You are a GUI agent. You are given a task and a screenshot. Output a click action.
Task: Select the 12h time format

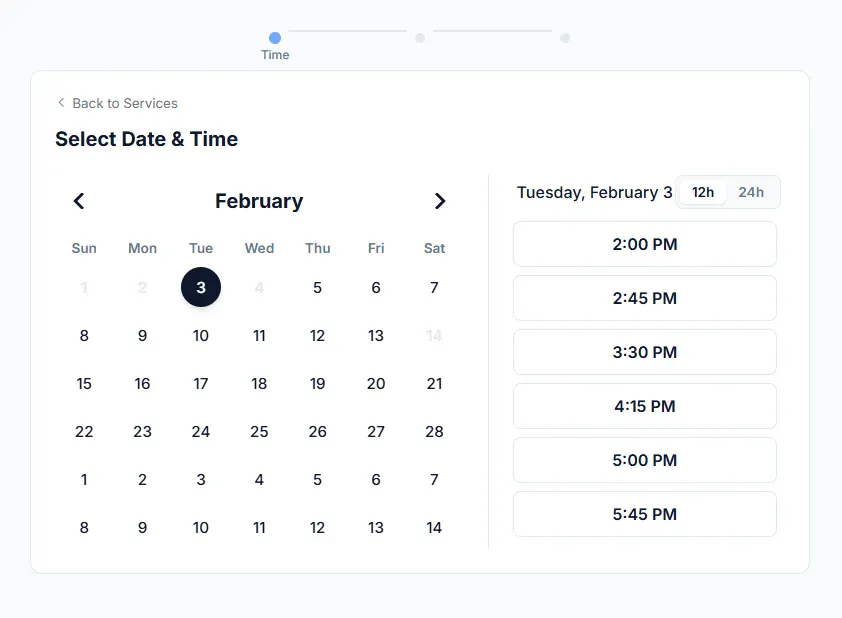pos(703,192)
